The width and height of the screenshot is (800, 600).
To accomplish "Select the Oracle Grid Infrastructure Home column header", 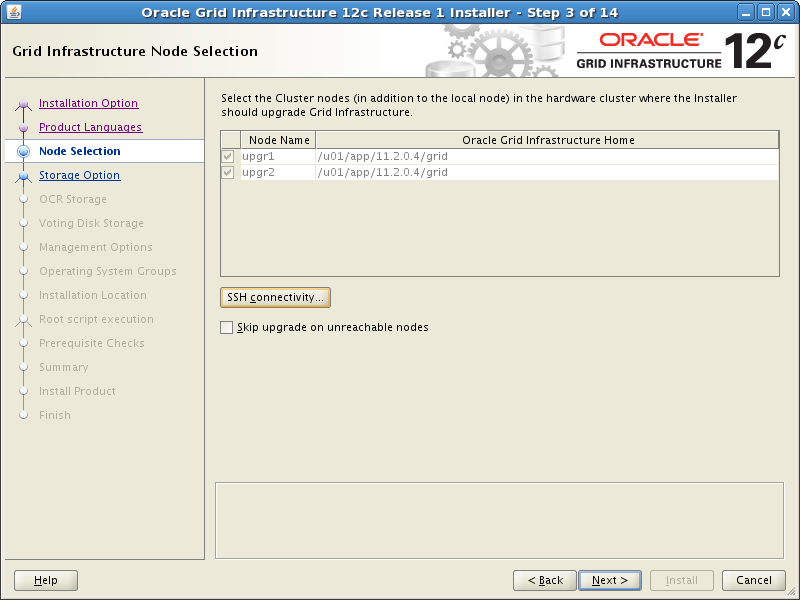I will coord(548,139).
